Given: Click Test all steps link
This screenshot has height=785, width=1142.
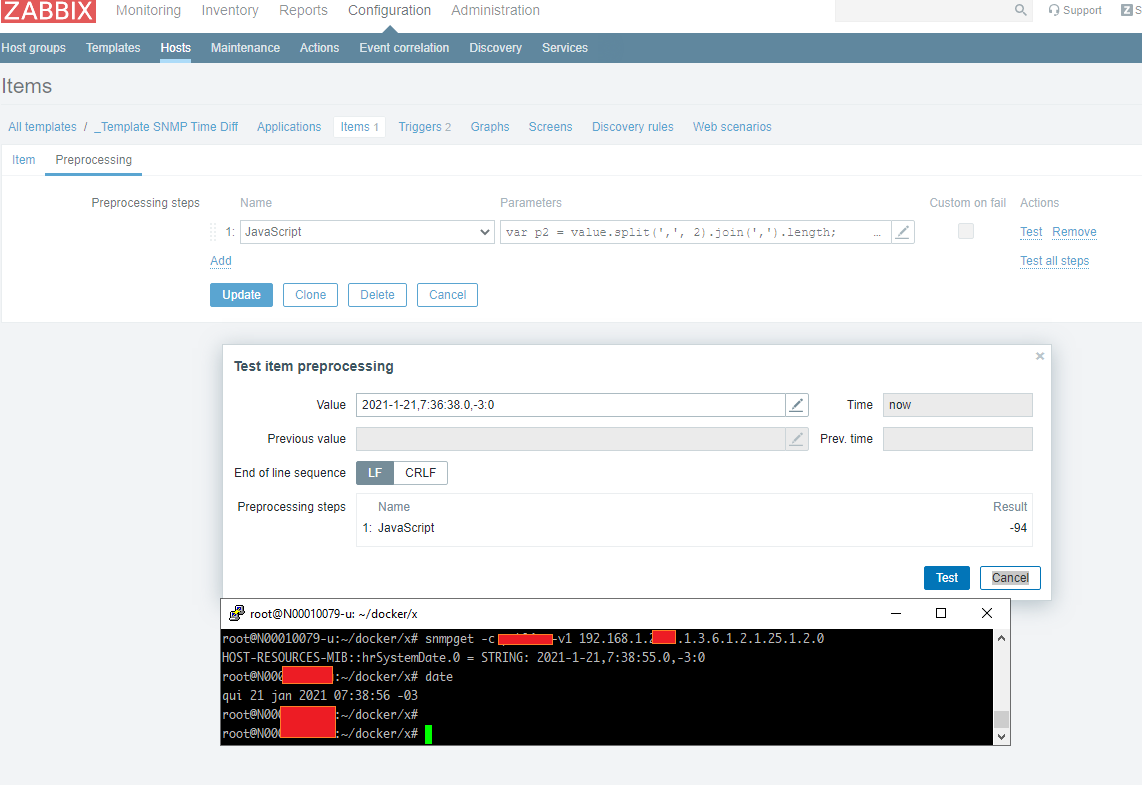Looking at the screenshot, I should [1055, 261].
